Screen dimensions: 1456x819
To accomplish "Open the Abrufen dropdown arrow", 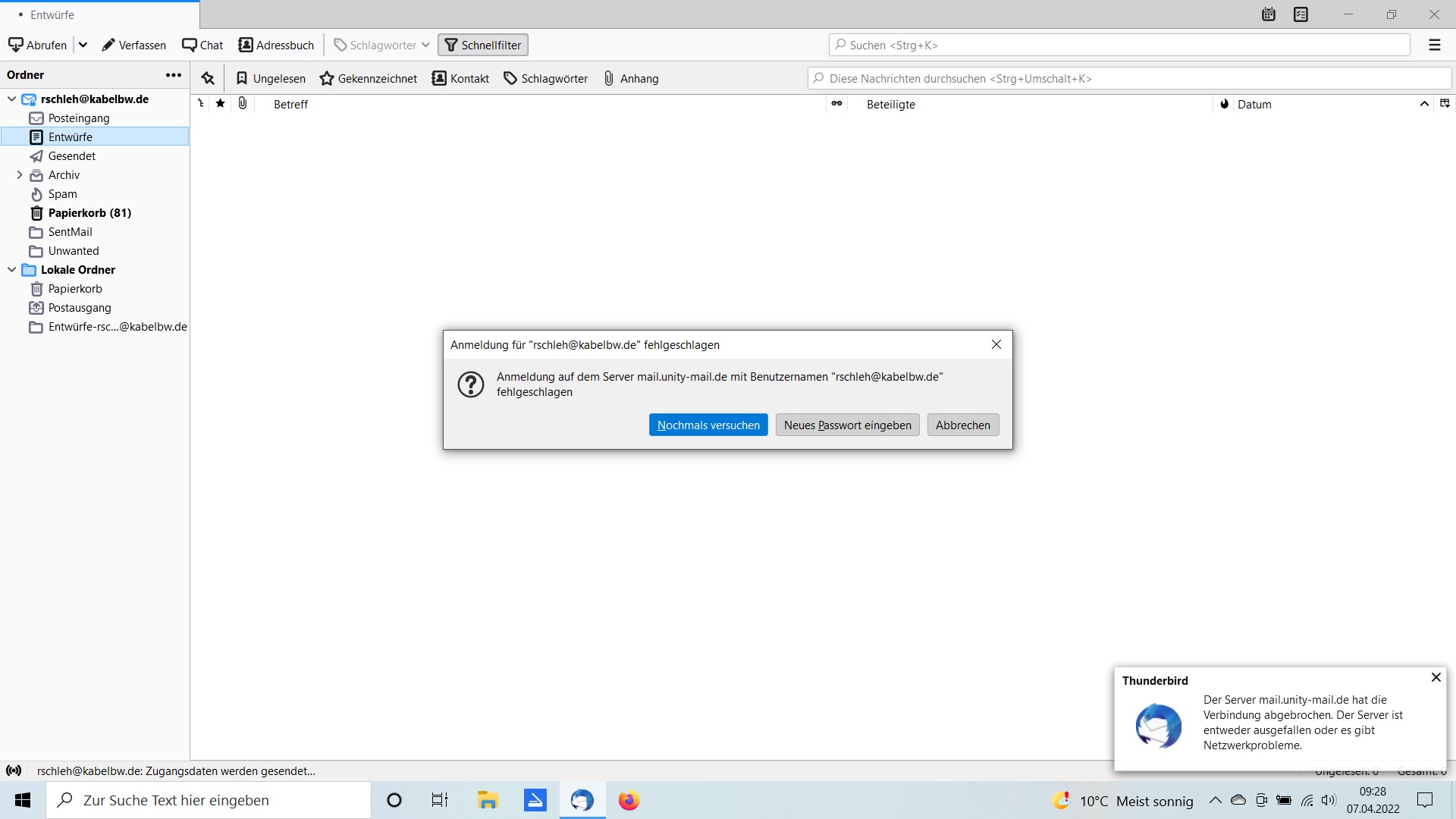I will click(x=83, y=45).
